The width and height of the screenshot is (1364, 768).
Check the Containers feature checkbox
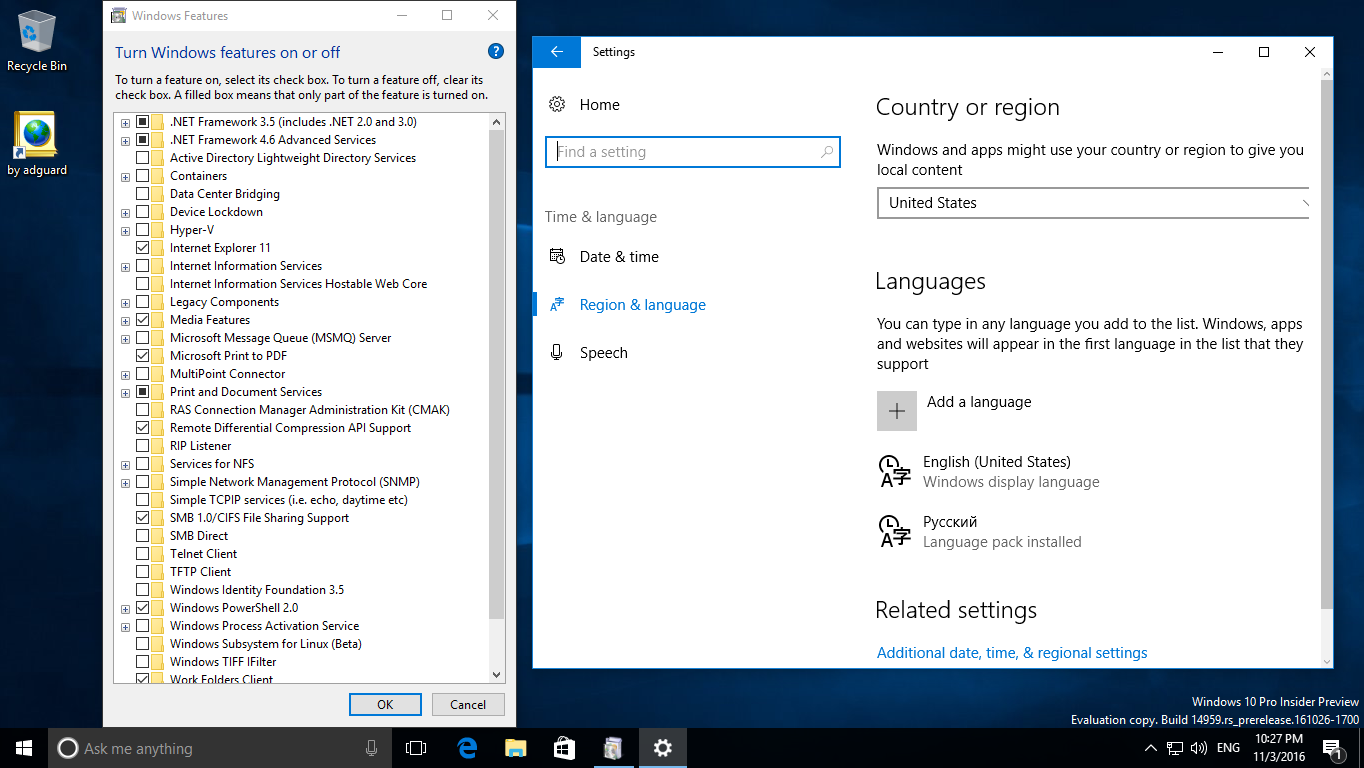pyautogui.click(x=142, y=176)
